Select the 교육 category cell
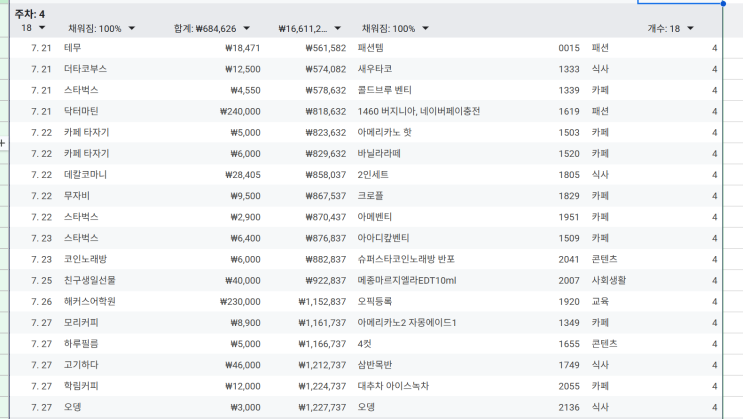743x419 pixels. pyautogui.click(x=600, y=301)
